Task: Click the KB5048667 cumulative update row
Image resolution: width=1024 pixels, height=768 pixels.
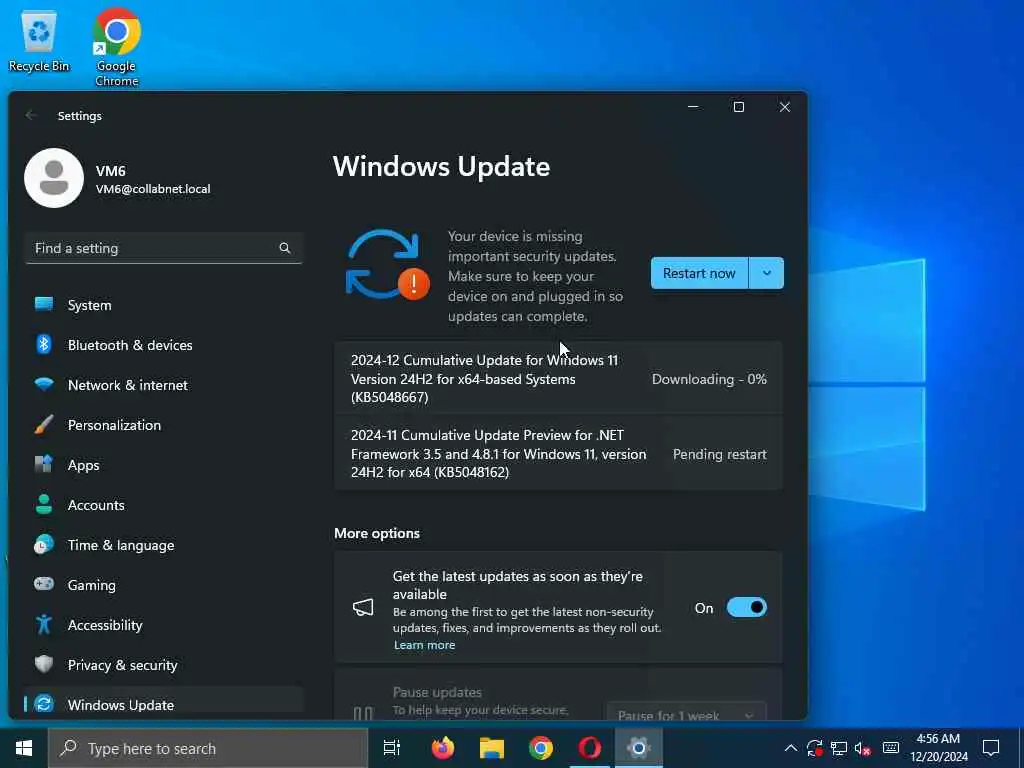Action: point(558,379)
